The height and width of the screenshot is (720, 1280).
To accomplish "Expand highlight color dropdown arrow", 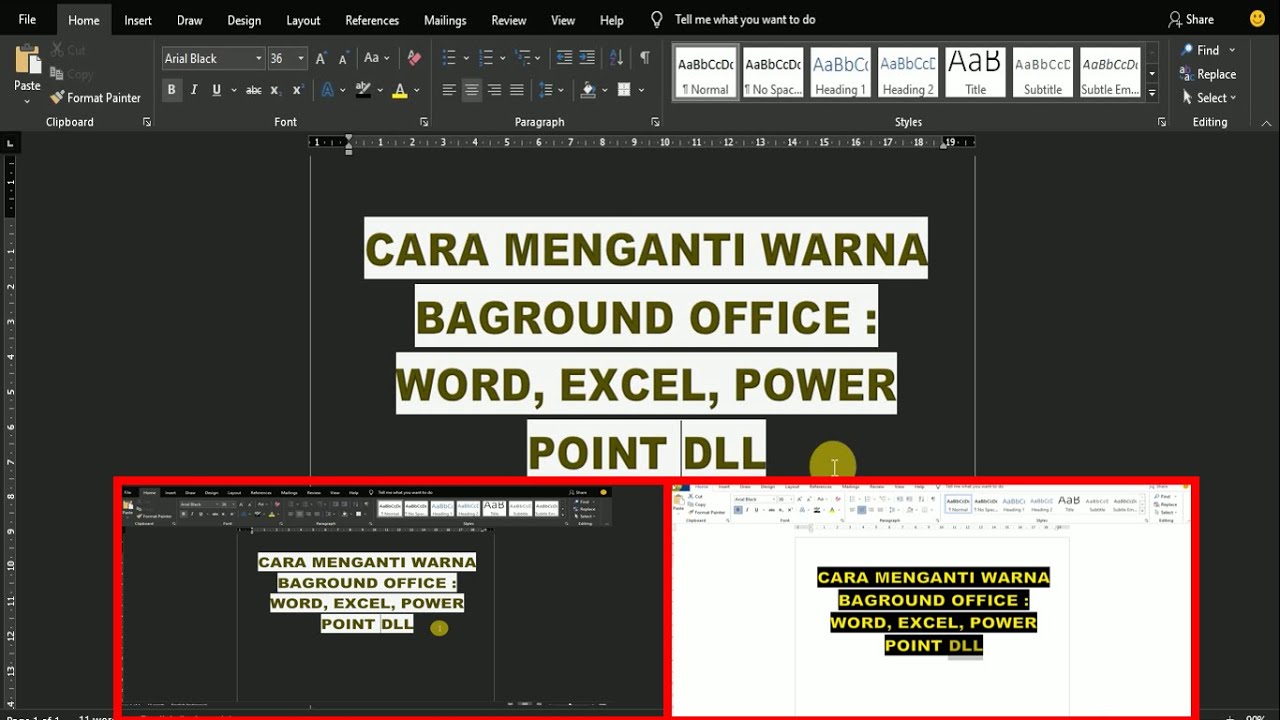I will (379, 90).
